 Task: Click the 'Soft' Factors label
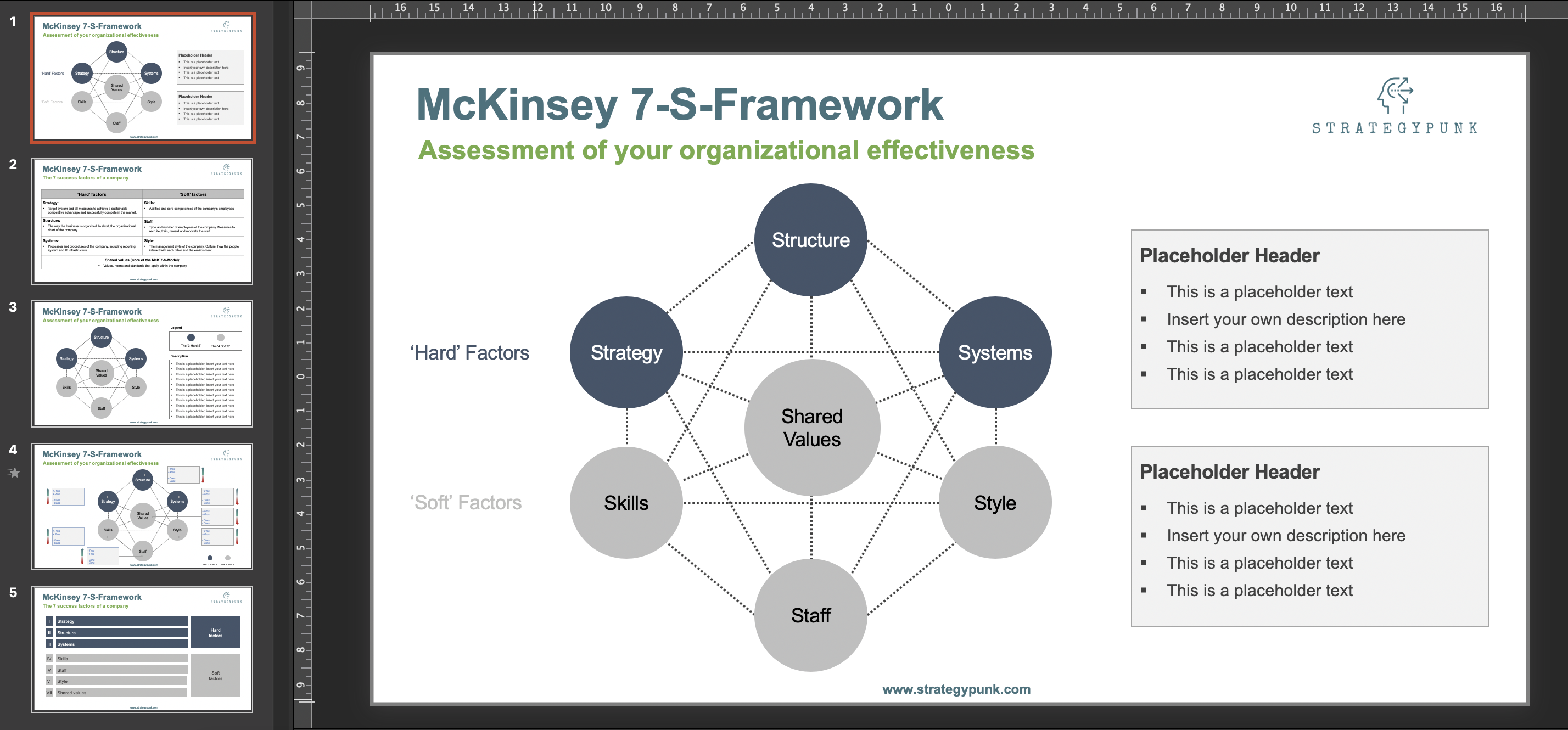tap(466, 502)
